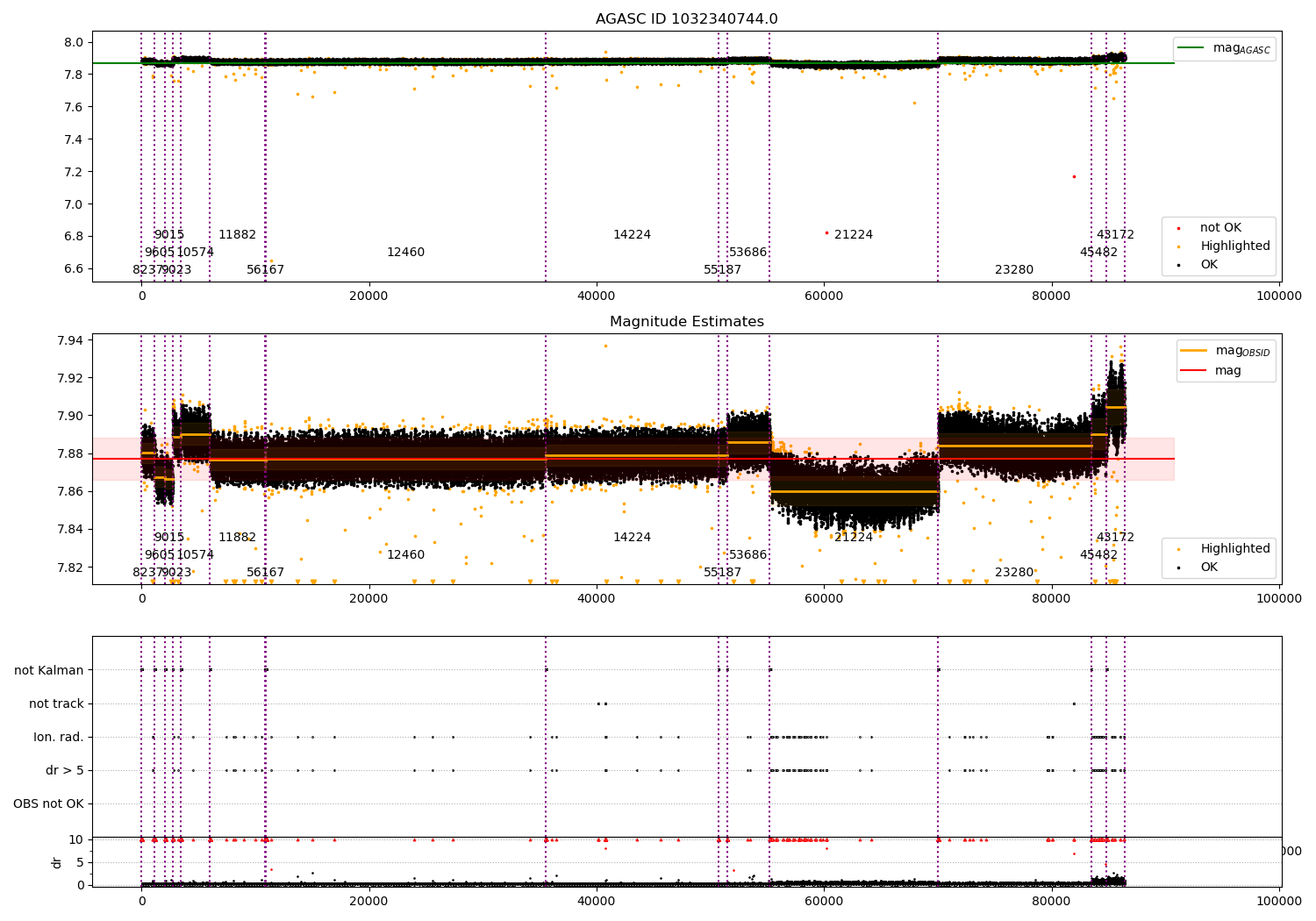Click the 7.2 y-axis tick of top plot

click(x=74, y=172)
